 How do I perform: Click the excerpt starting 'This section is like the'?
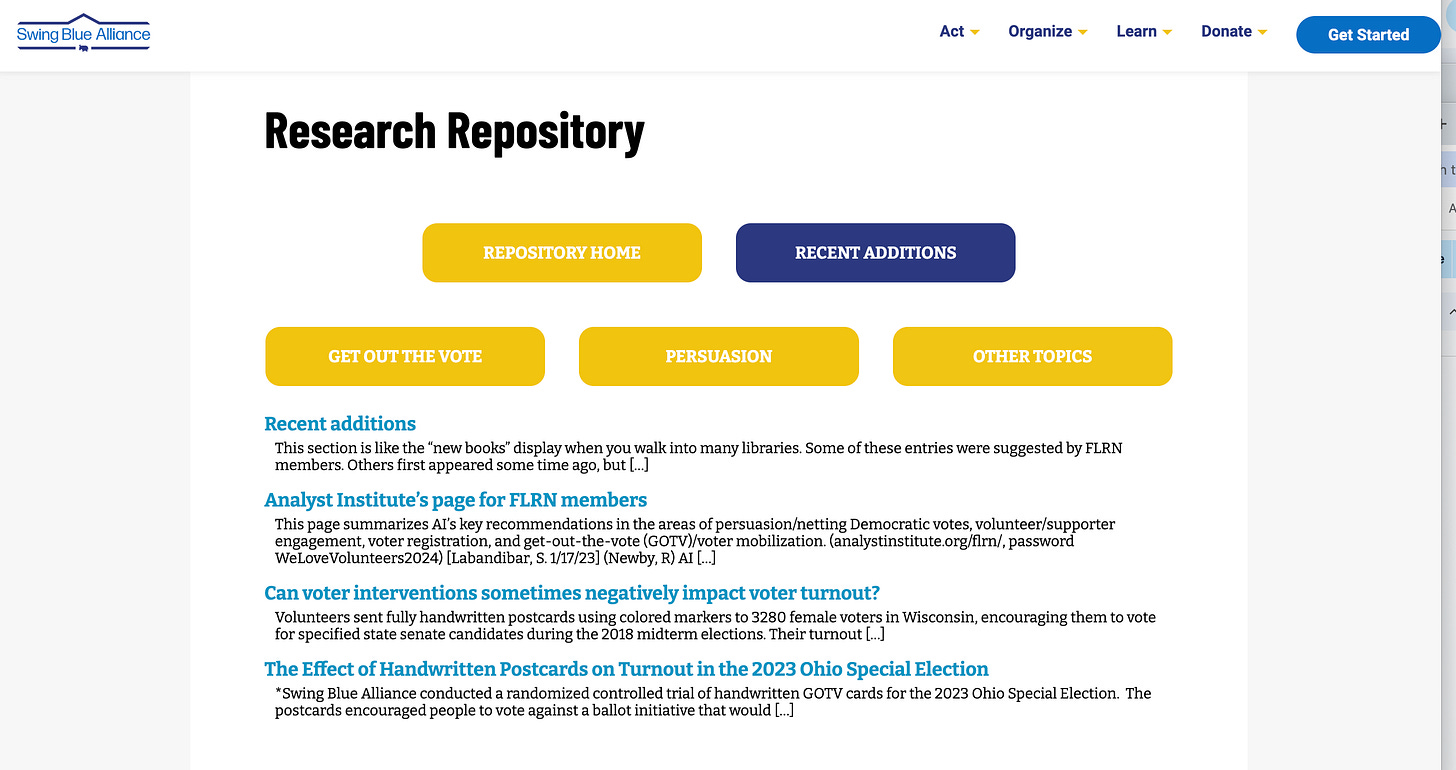(x=698, y=457)
